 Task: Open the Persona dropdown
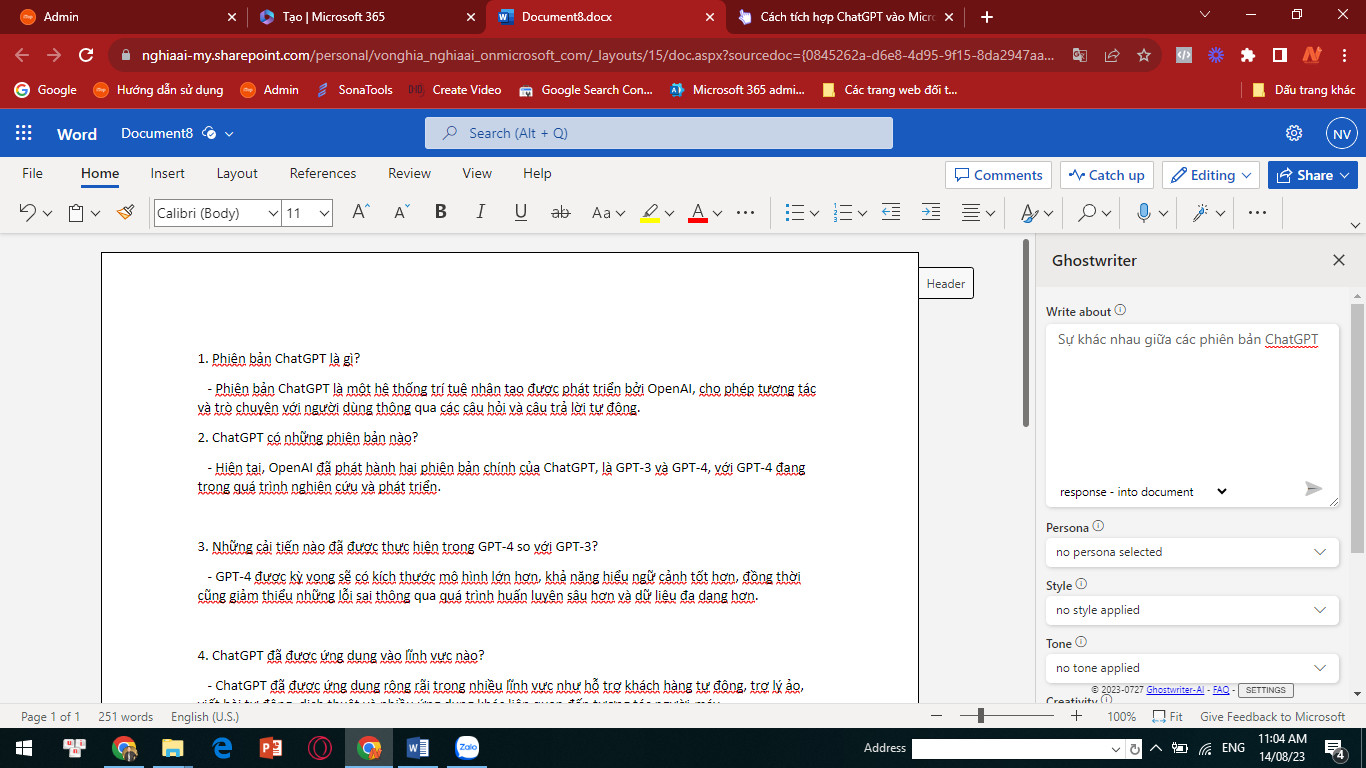coord(1191,552)
